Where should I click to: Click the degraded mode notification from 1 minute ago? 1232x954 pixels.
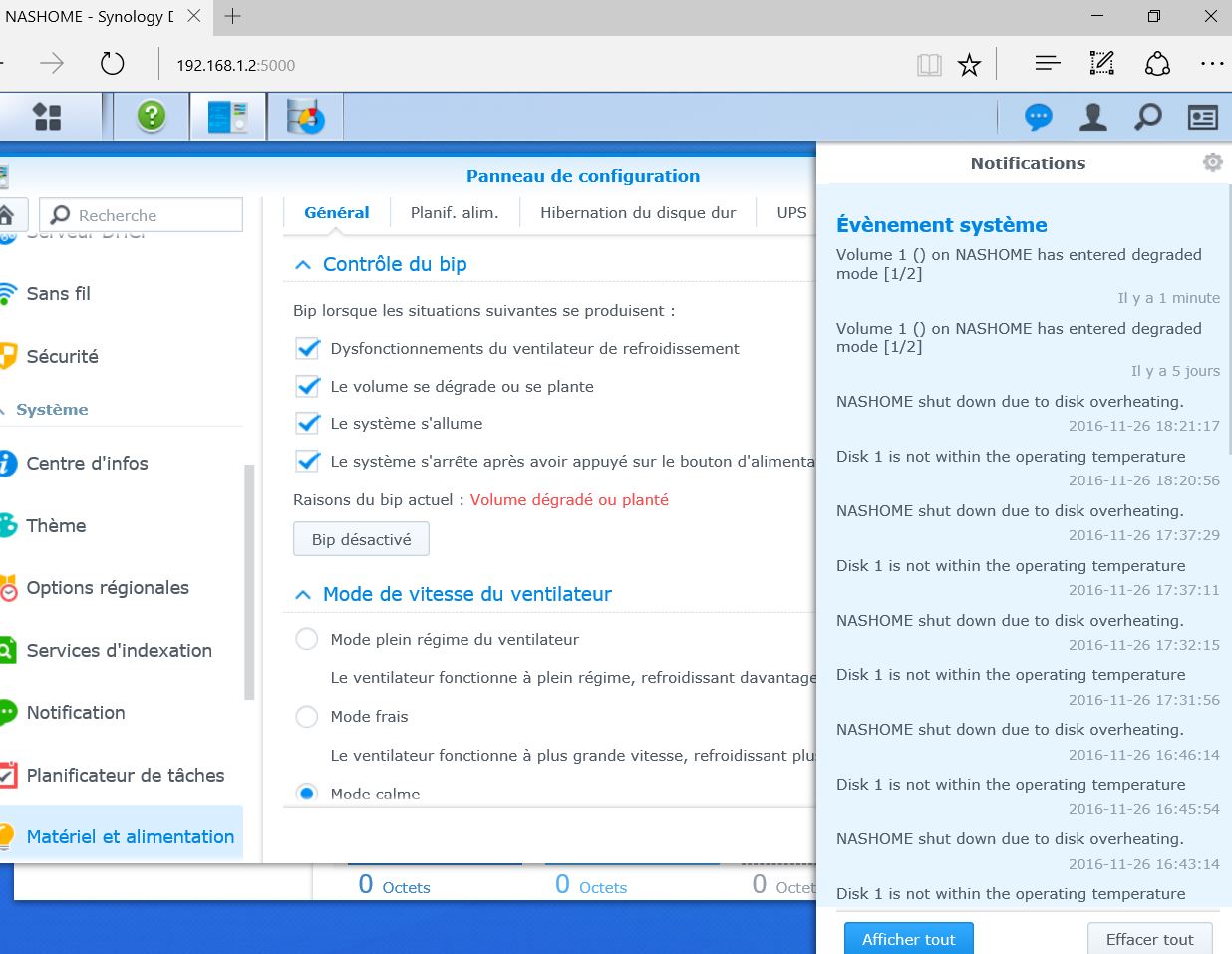[1028, 276]
